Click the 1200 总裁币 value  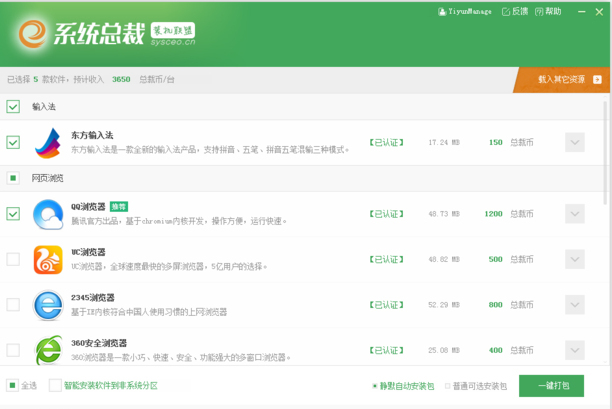click(493, 214)
